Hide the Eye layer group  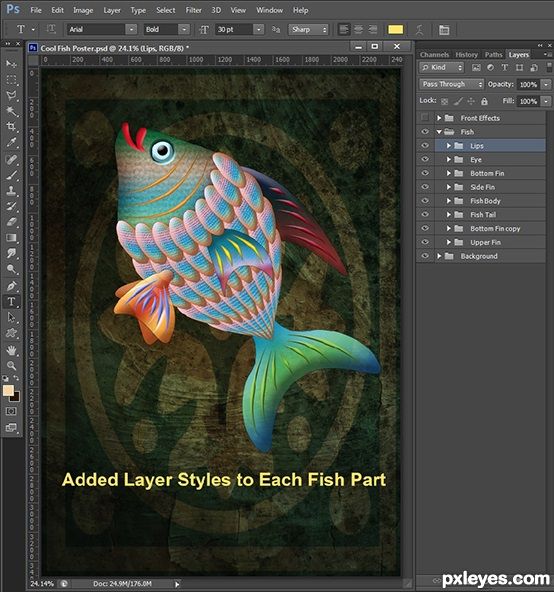425,159
